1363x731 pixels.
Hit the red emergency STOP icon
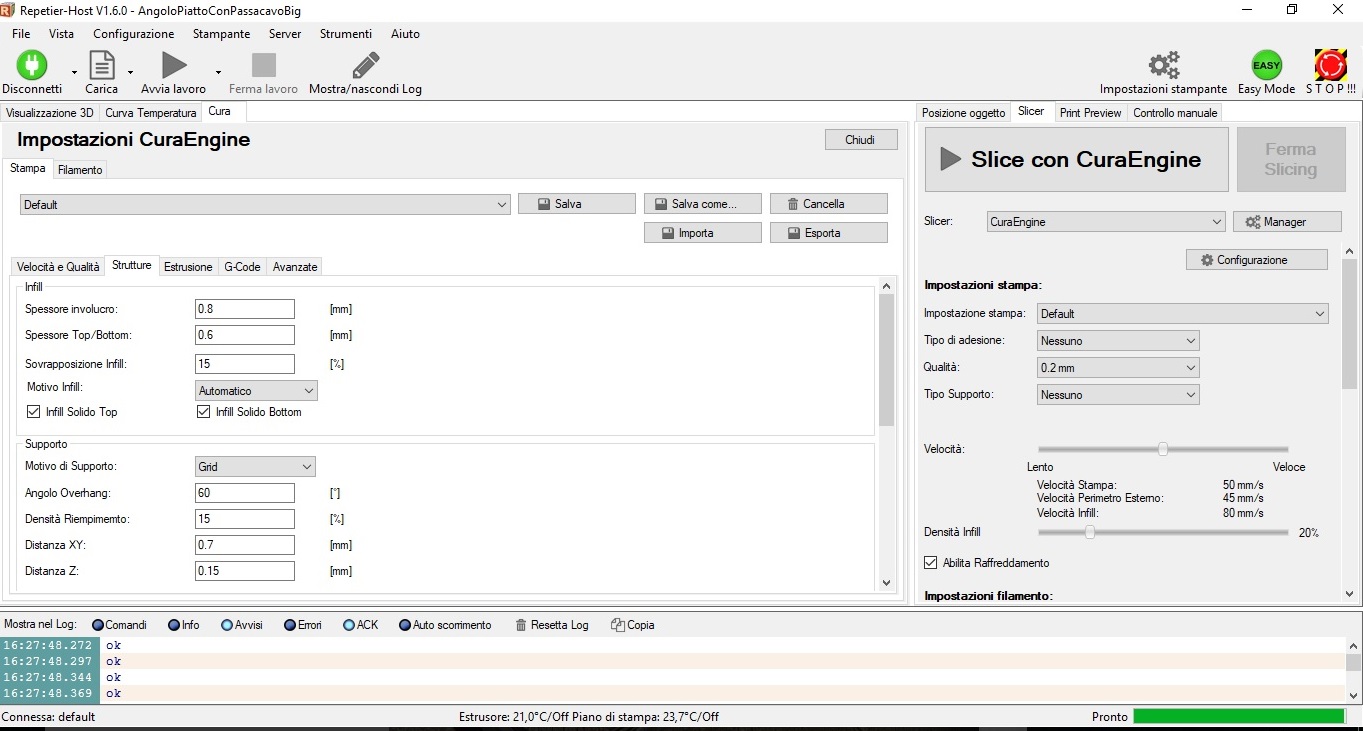coord(1330,65)
